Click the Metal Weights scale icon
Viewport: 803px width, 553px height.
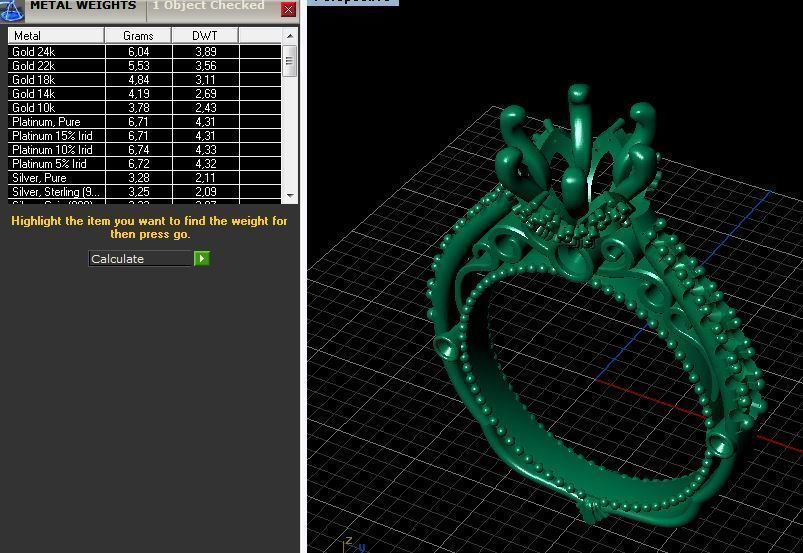coord(12,10)
